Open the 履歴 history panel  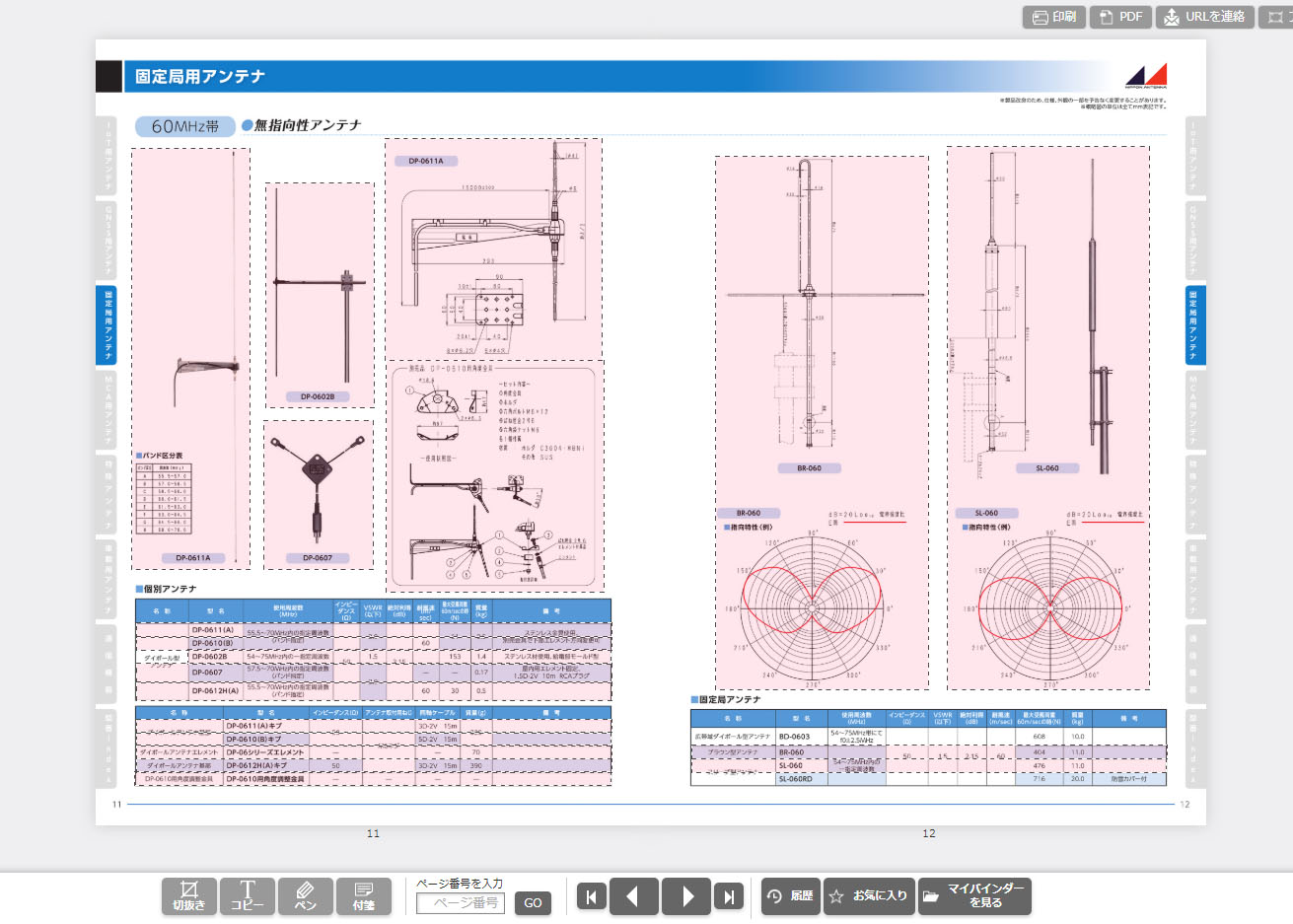(790, 896)
